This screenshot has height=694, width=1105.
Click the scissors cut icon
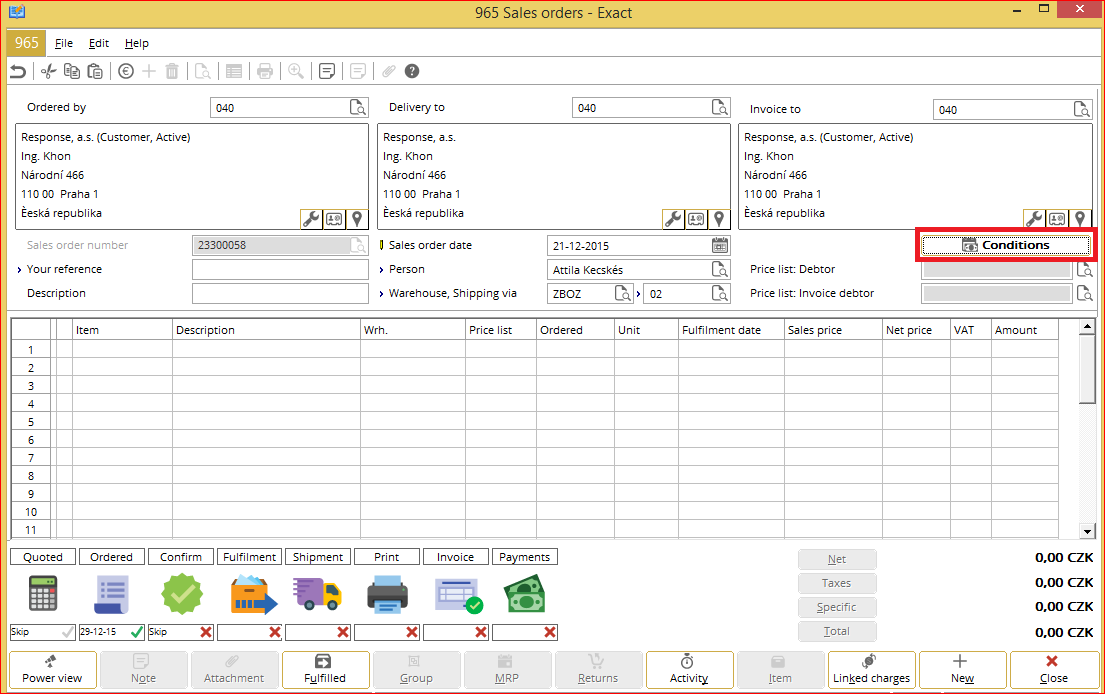click(48, 71)
